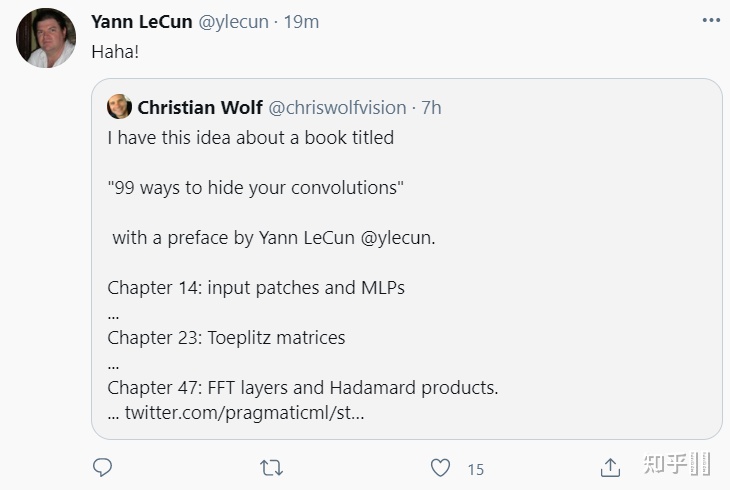Like the tweet with heart icon
Viewport: 730px width, 490px height.
(440, 468)
